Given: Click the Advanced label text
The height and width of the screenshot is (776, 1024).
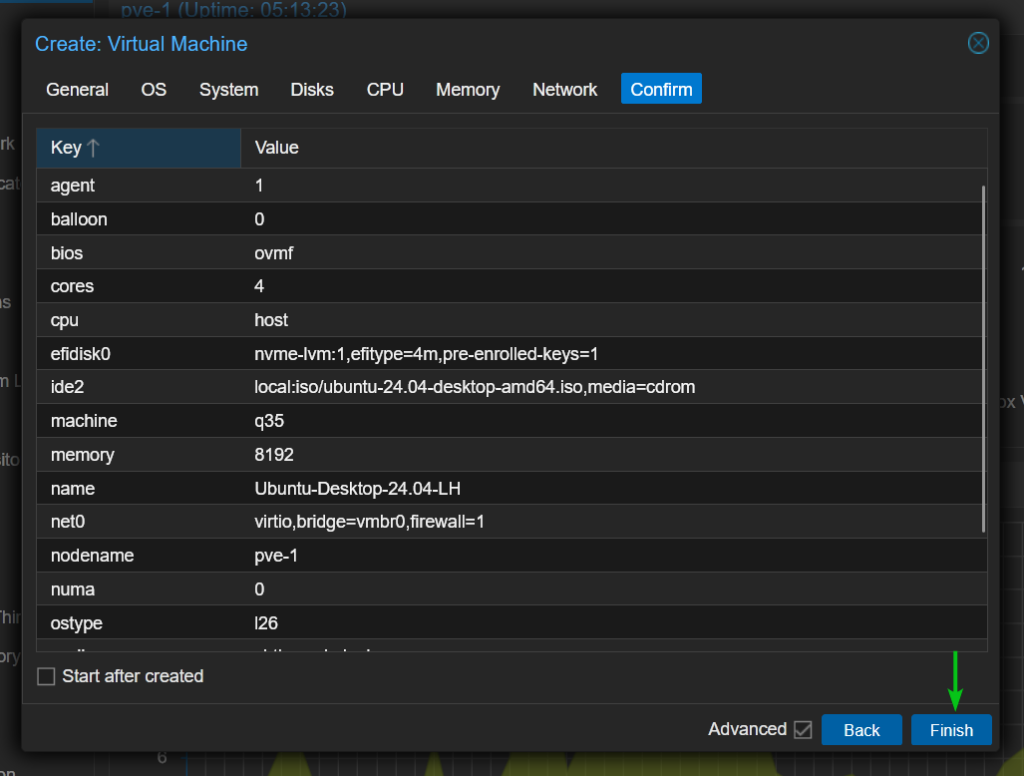Looking at the screenshot, I should pos(747,729).
